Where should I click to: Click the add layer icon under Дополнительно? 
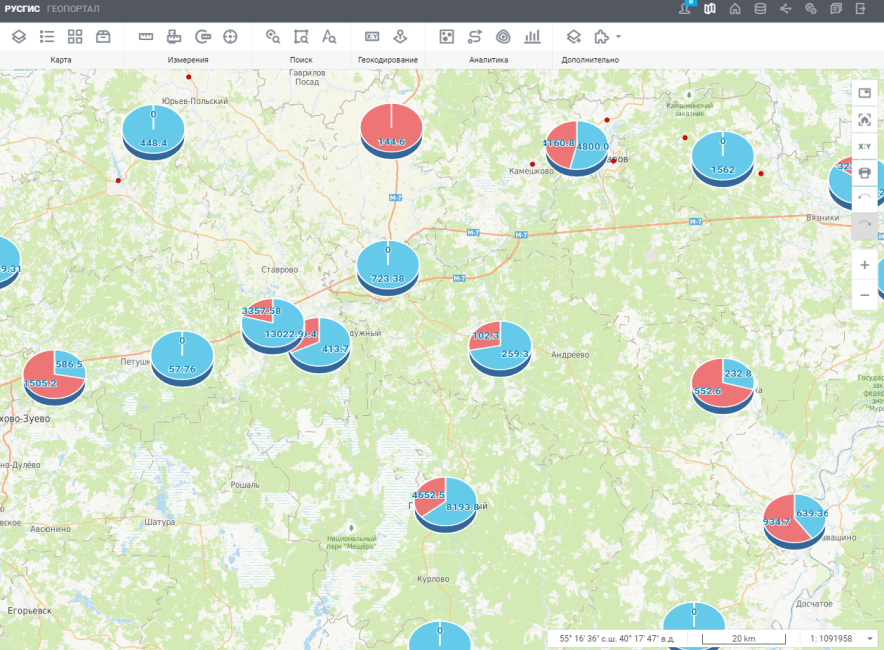573,37
